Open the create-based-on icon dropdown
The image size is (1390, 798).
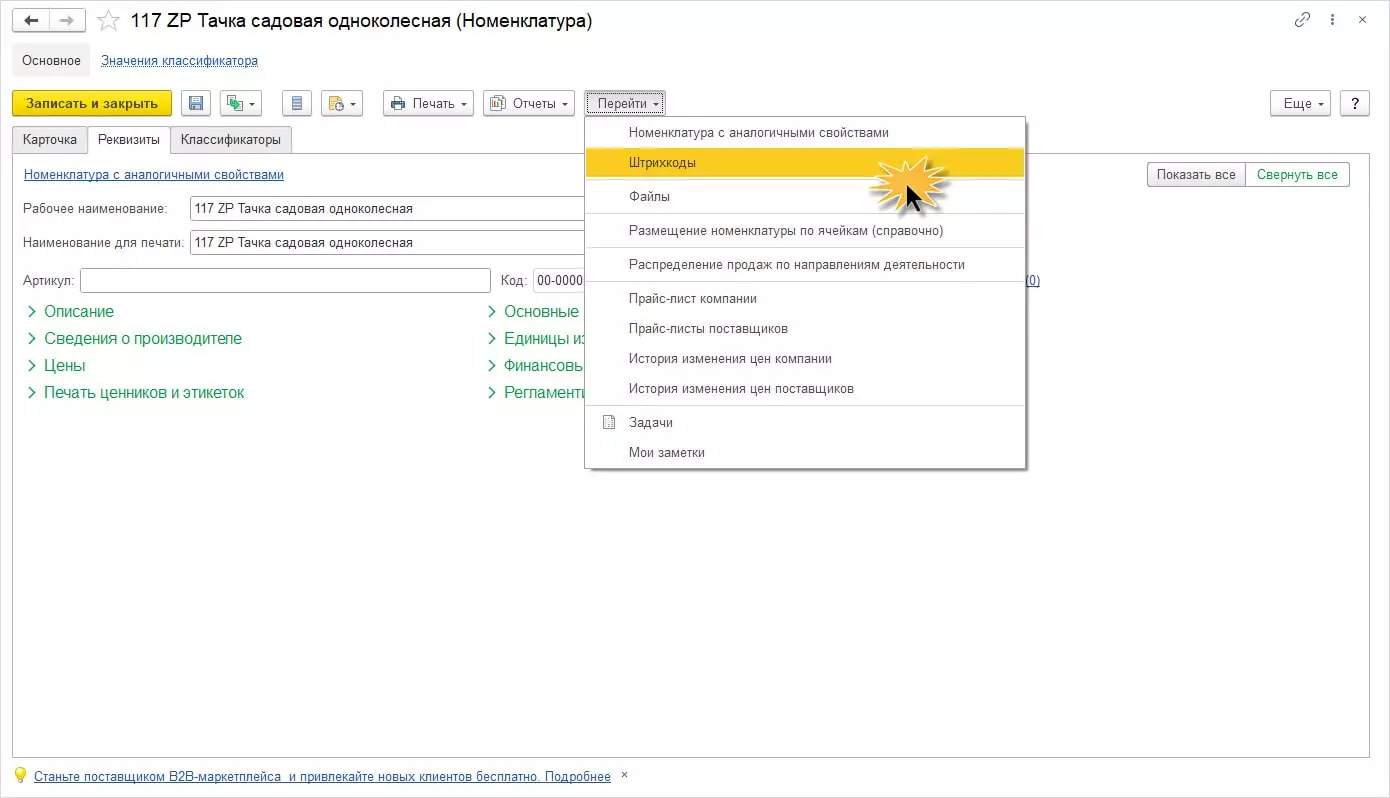(x=241, y=103)
